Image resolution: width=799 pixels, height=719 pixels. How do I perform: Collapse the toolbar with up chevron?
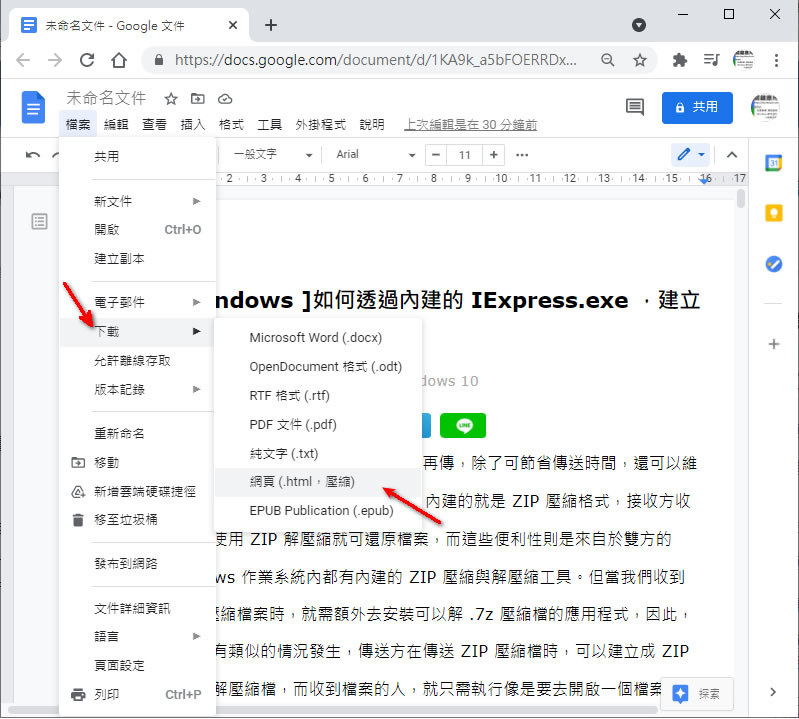pos(731,155)
